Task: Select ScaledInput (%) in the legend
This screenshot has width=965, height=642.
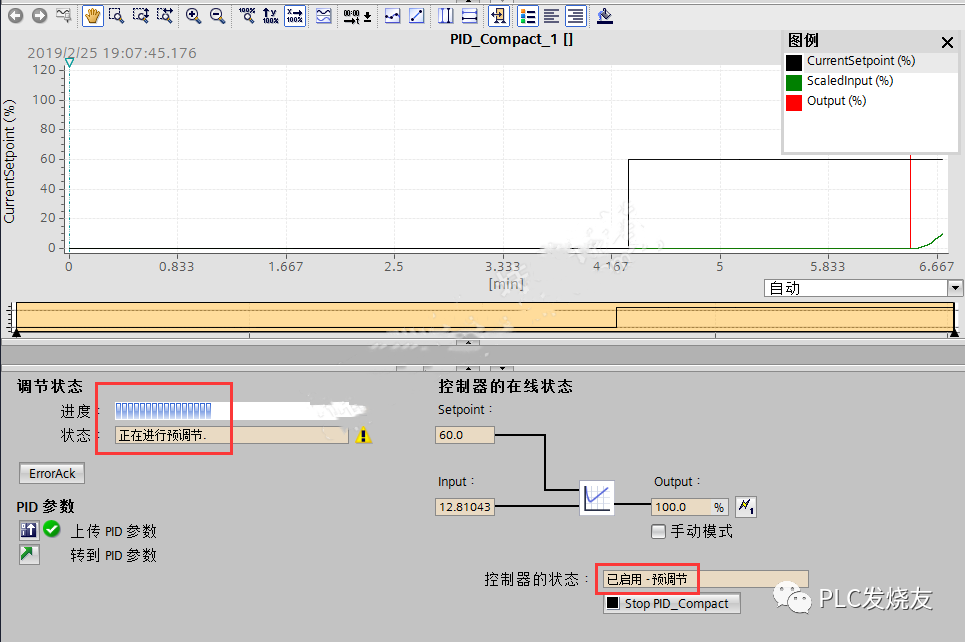Action: (849, 81)
